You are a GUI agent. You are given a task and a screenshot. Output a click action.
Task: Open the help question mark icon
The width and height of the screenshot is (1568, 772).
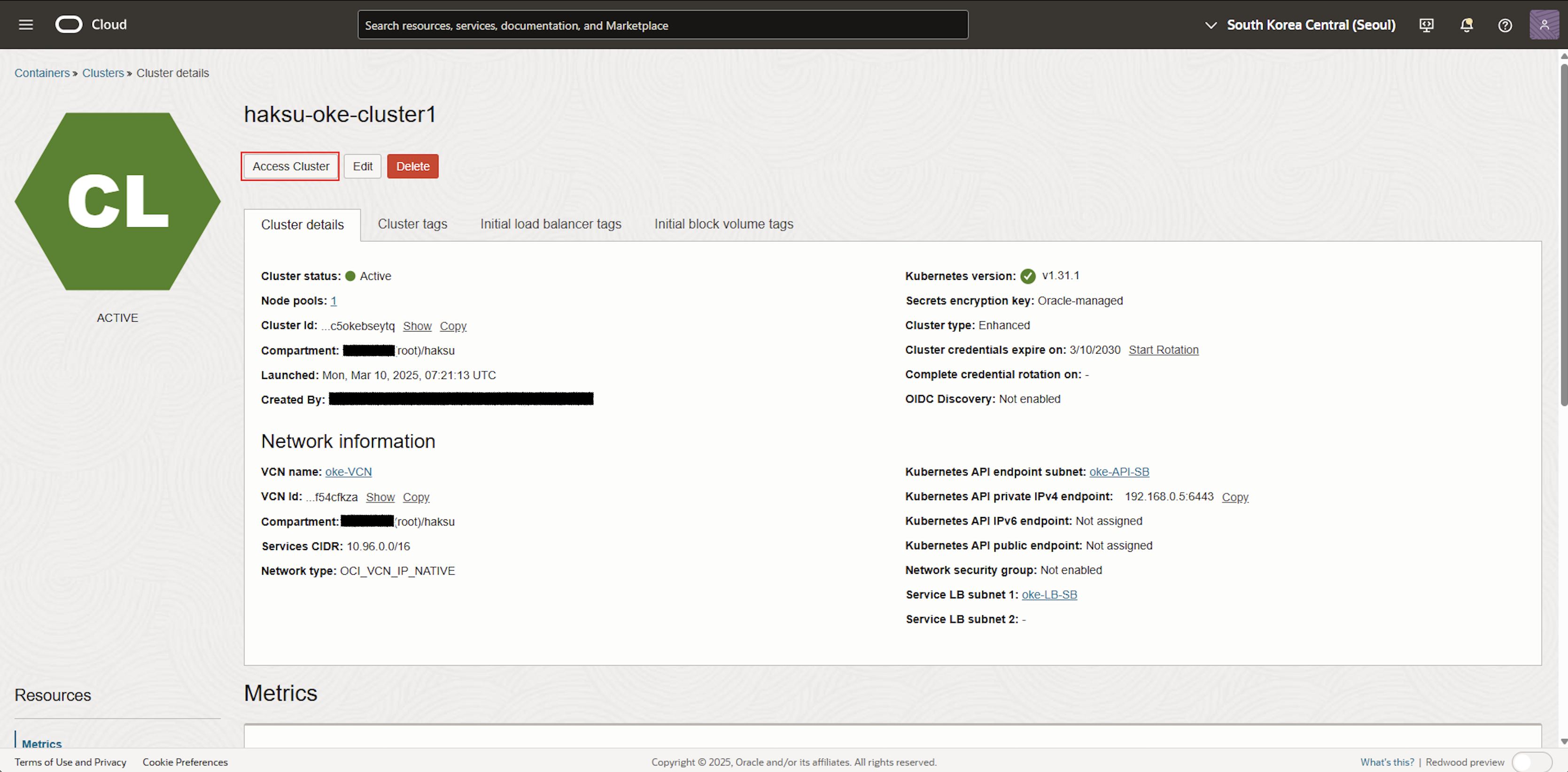coord(1505,25)
